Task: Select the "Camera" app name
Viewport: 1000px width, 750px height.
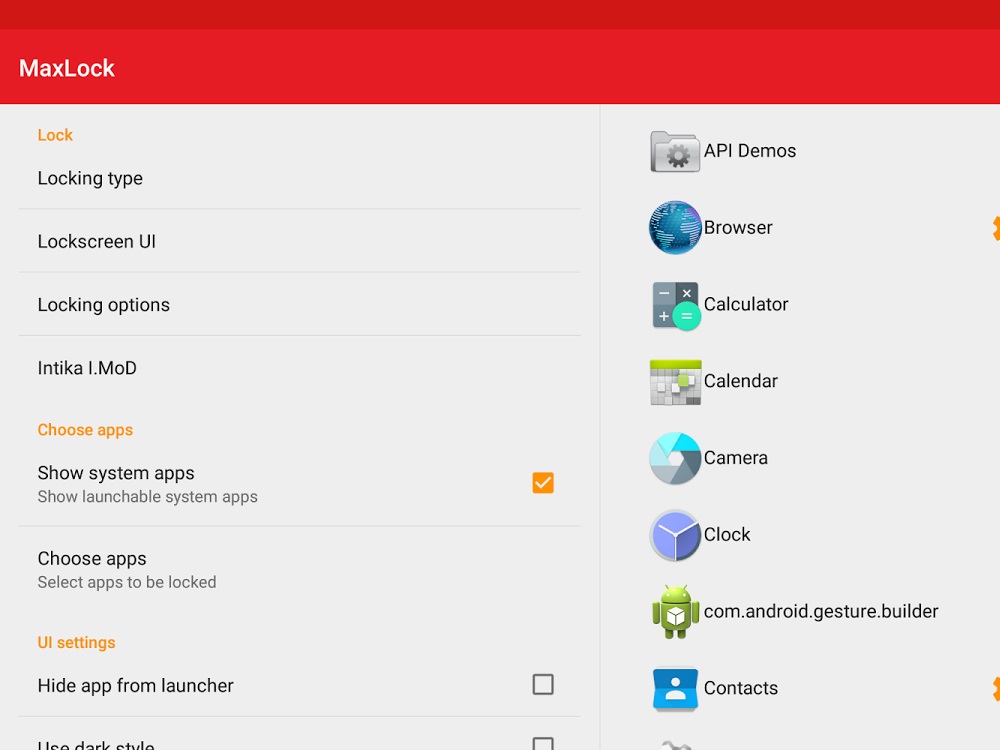Action: 736,458
